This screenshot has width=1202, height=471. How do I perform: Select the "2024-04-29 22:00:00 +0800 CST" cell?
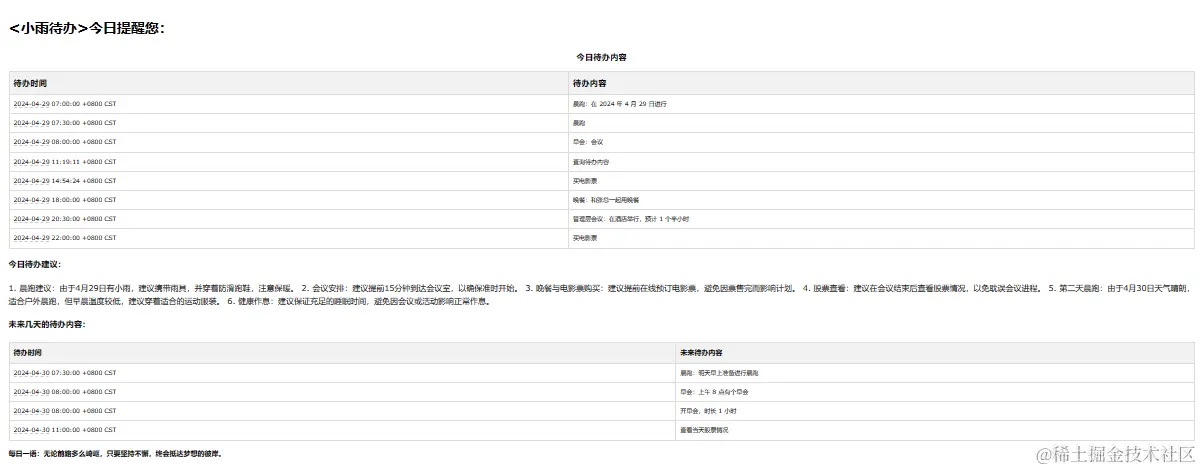pos(288,238)
